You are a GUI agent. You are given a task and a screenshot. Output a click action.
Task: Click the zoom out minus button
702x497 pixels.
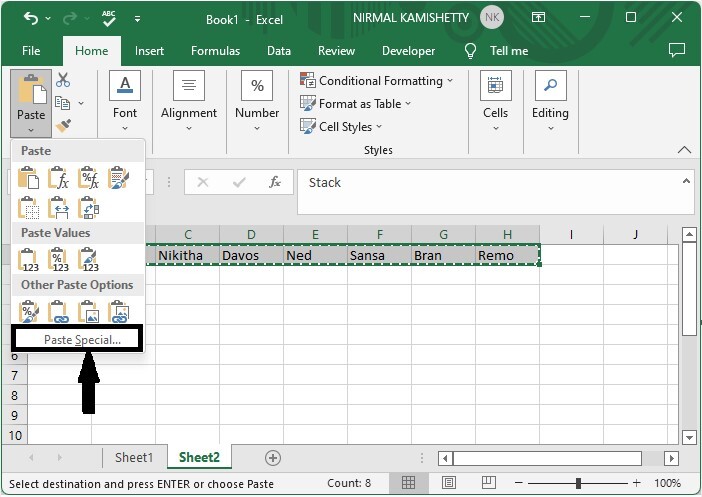click(x=518, y=483)
